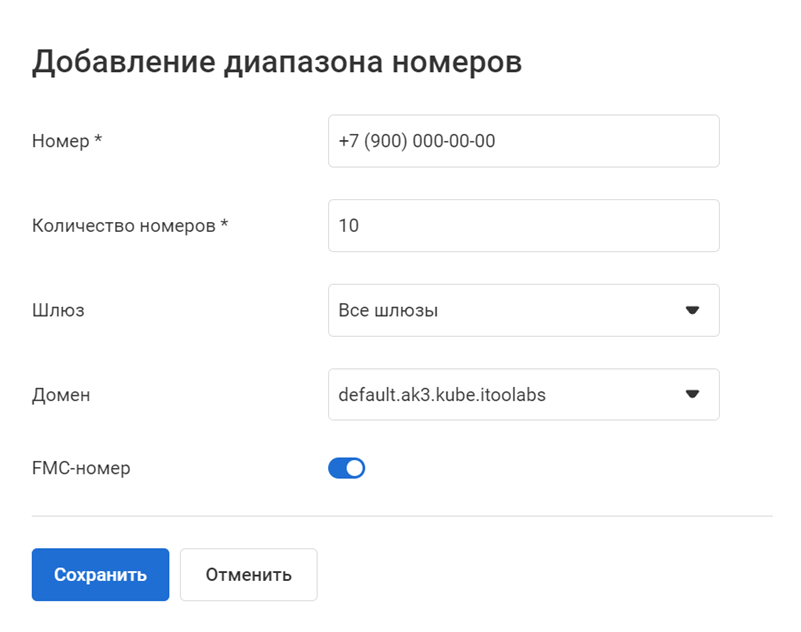Click the asterisk beside Количество номеров

[224, 225]
